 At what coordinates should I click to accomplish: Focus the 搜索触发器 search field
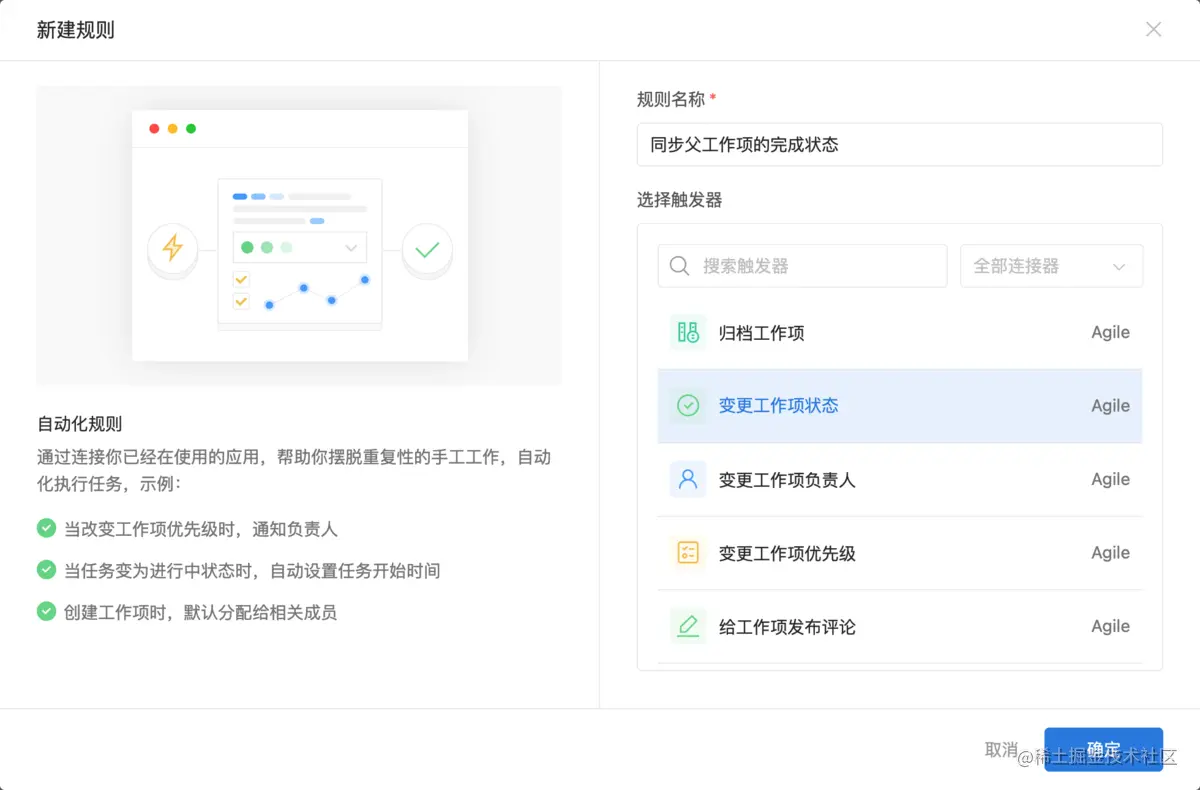point(802,266)
